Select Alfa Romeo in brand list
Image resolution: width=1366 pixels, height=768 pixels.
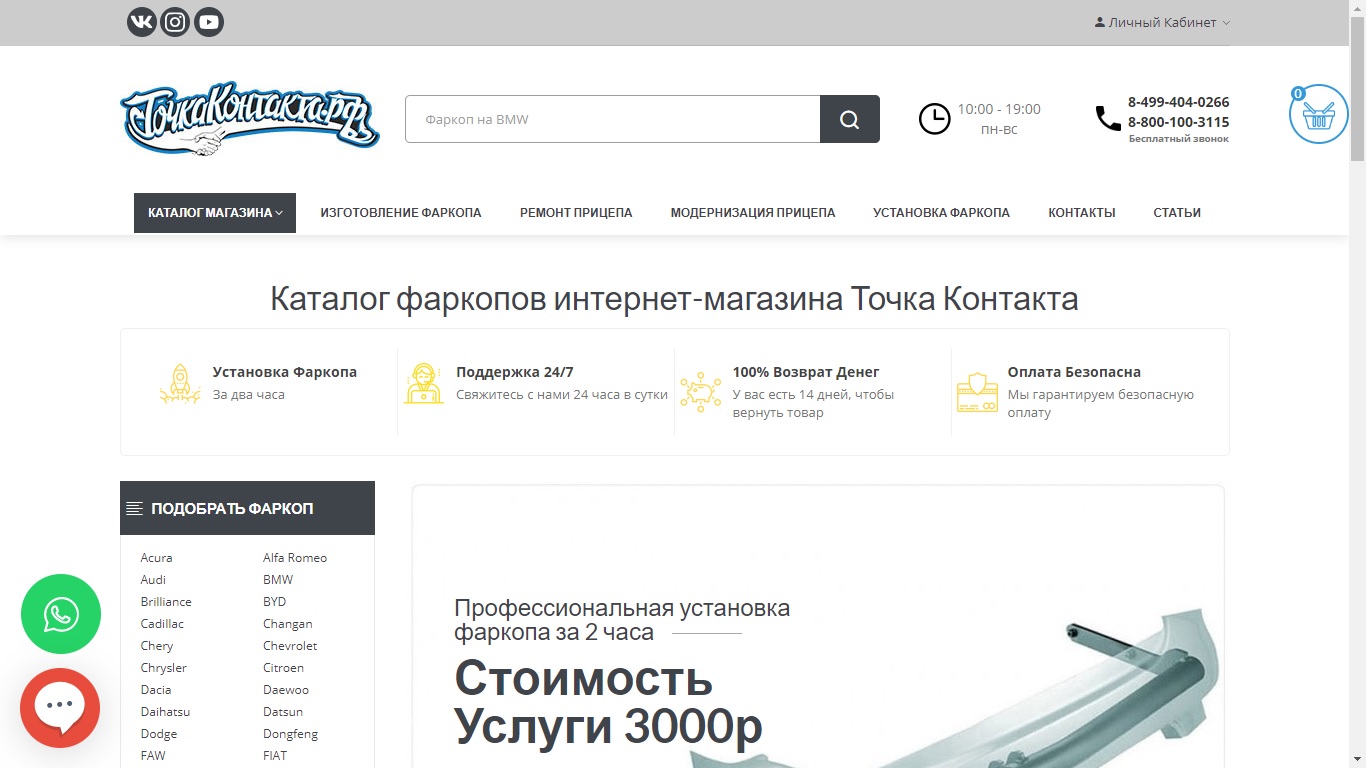click(x=295, y=558)
